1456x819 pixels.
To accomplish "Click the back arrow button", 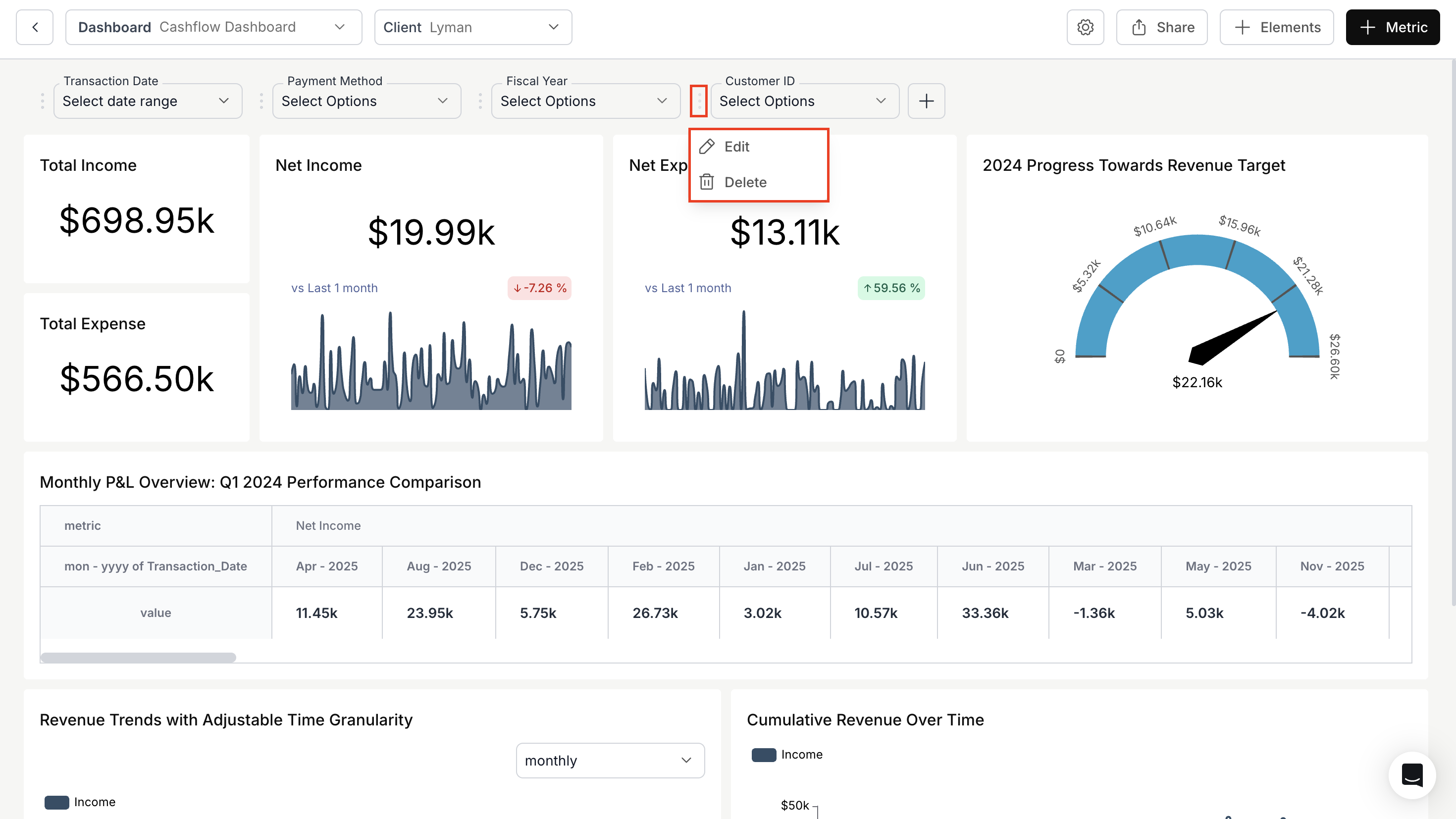I will click(35, 27).
